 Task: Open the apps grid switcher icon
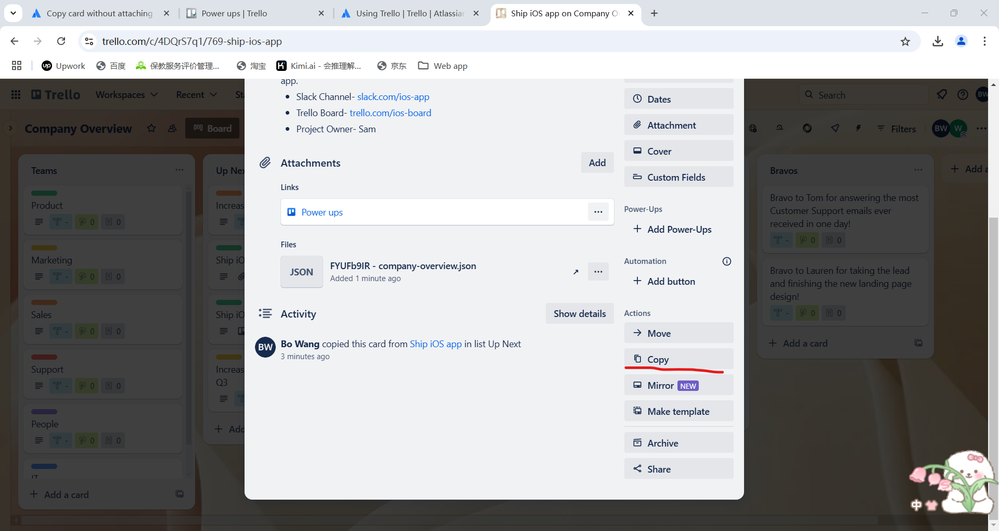[16, 94]
